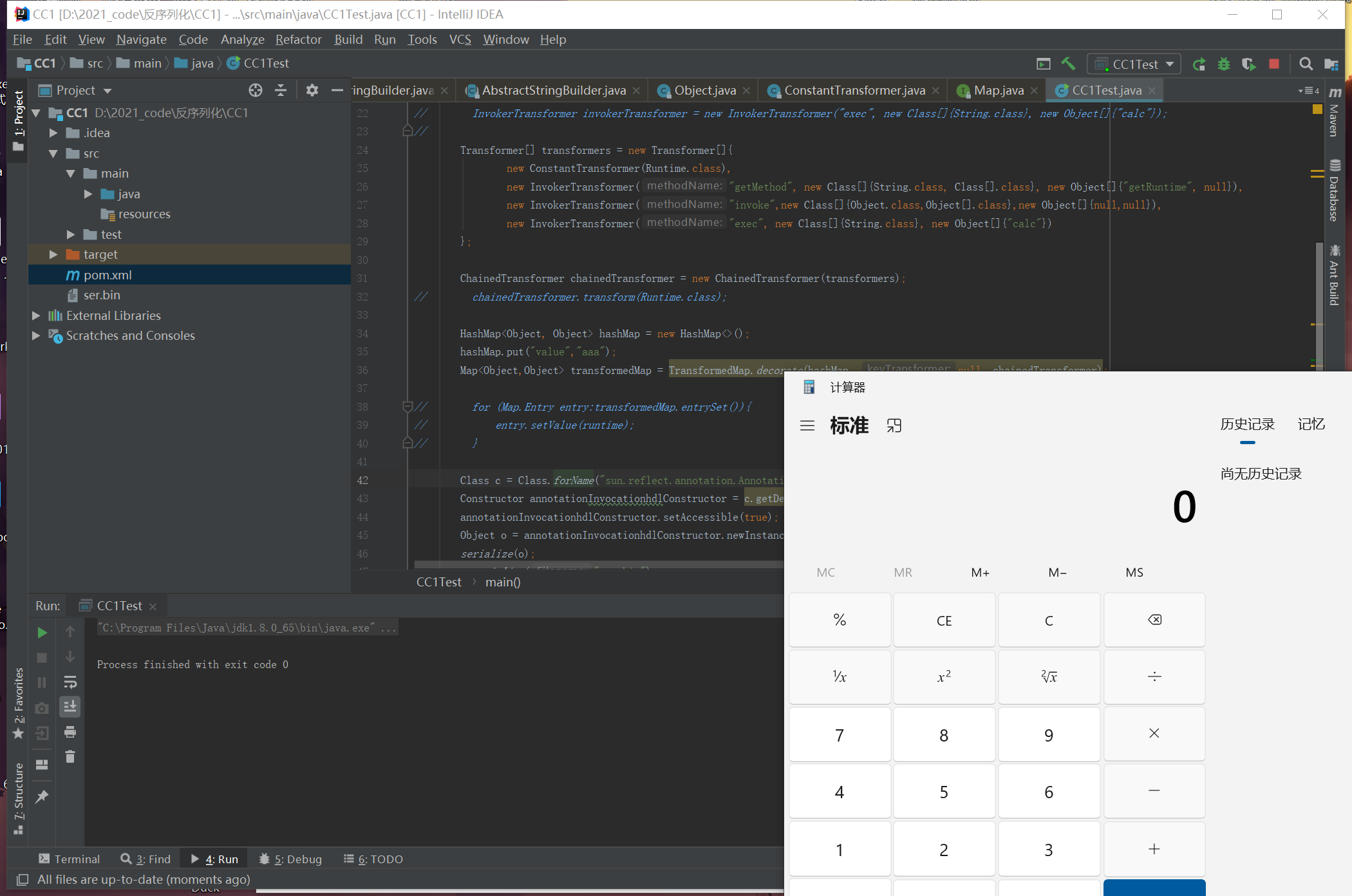Switch to ConstantTransformer.java tab
Screen dimensions: 1352x896
[854, 90]
